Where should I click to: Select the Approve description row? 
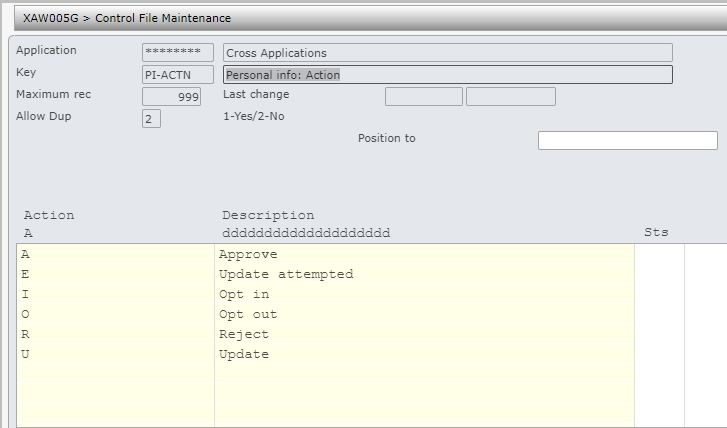pyautogui.click(x=248, y=254)
